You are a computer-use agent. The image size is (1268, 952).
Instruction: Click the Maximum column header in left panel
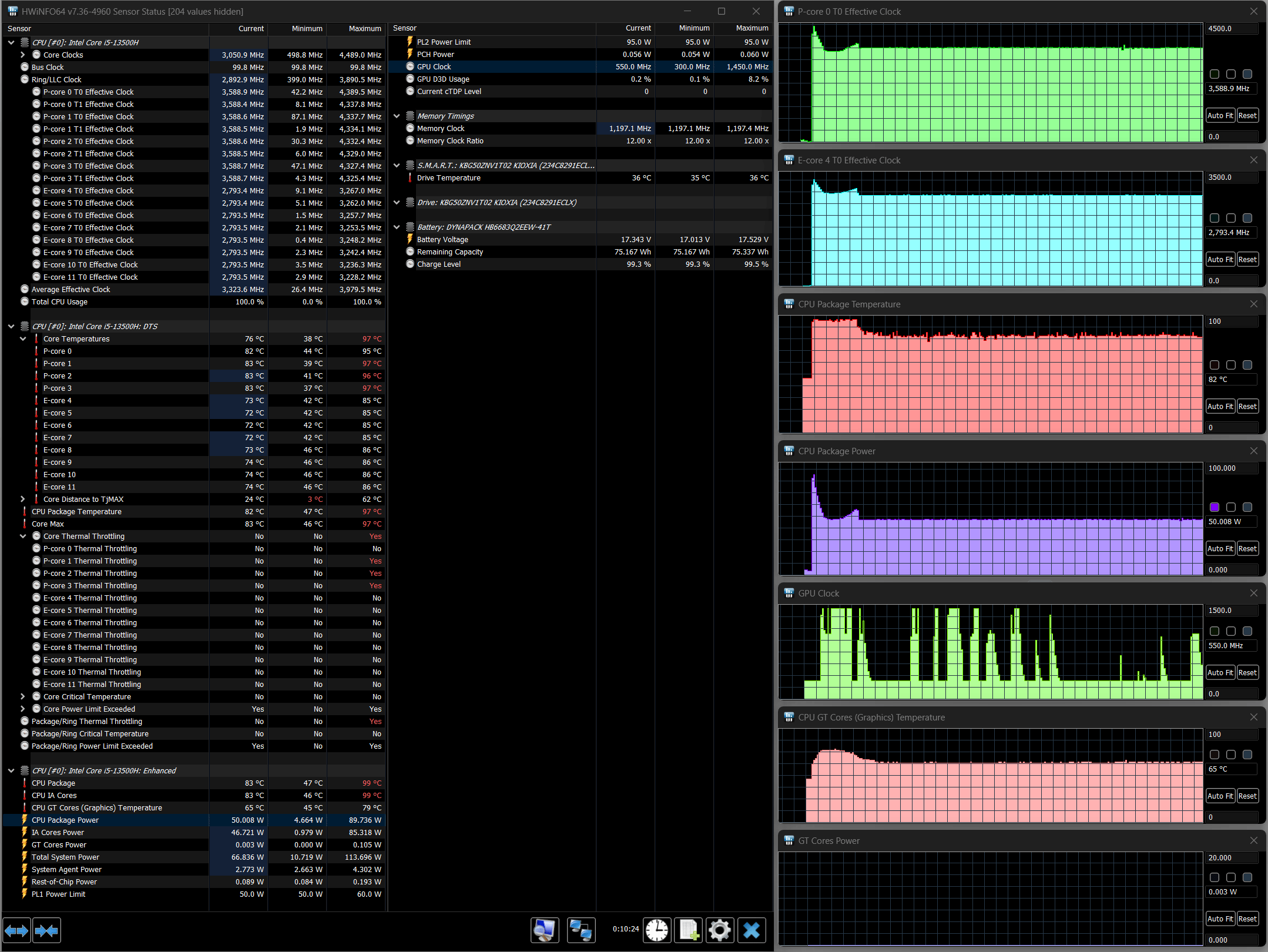(364, 28)
